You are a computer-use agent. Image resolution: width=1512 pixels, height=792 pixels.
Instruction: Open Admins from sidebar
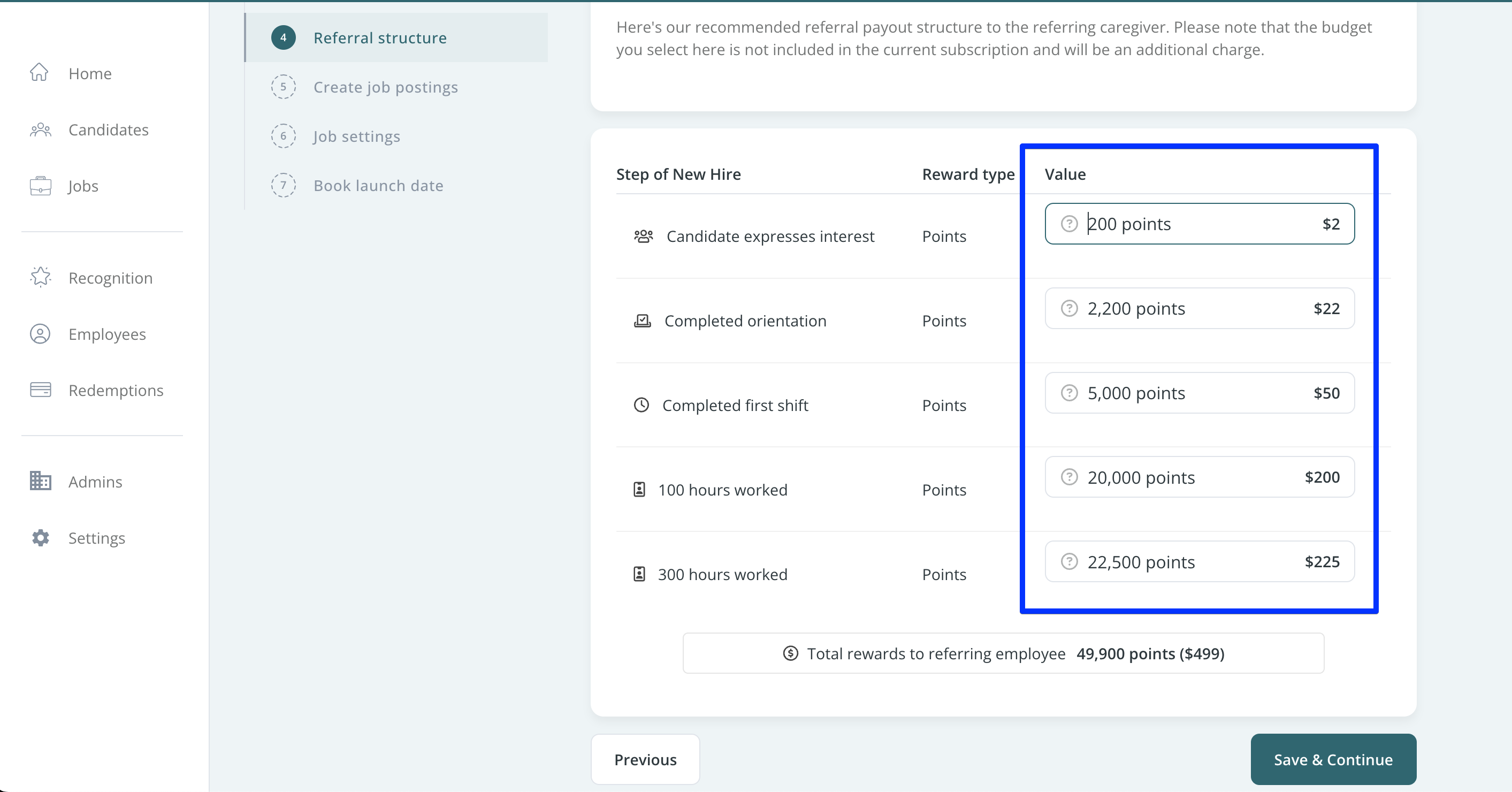(95, 482)
